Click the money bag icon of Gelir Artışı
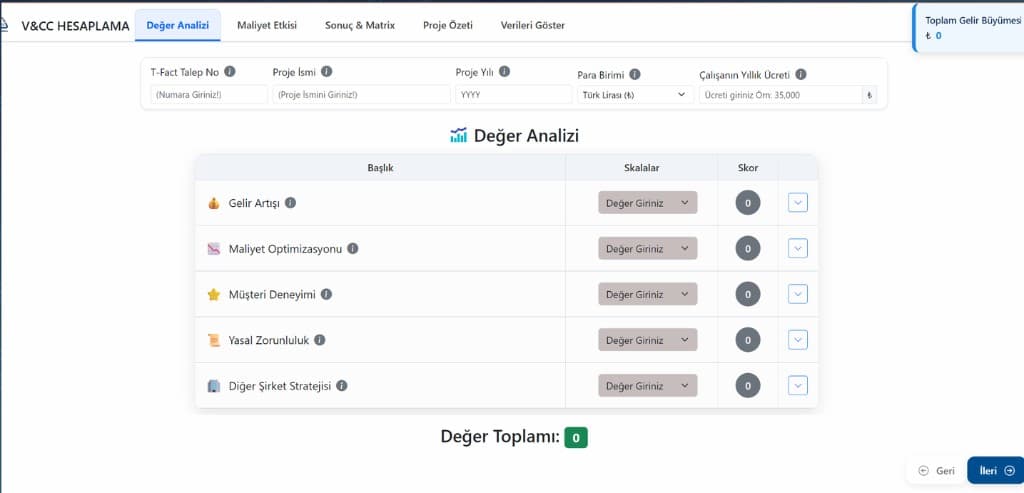1024x493 pixels. coord(214,203)
